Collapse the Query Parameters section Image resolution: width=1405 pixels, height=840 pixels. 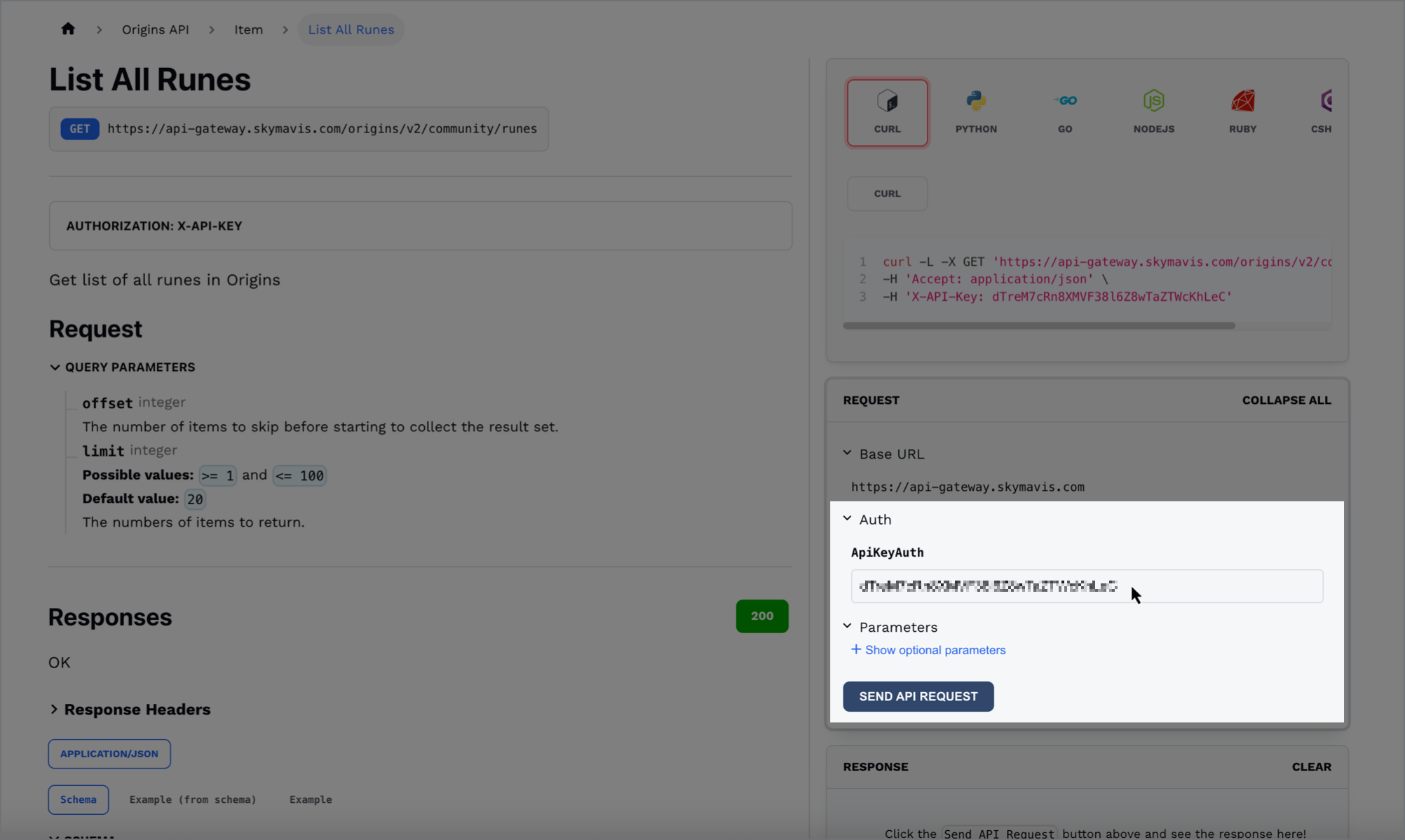tap(123, 367)
